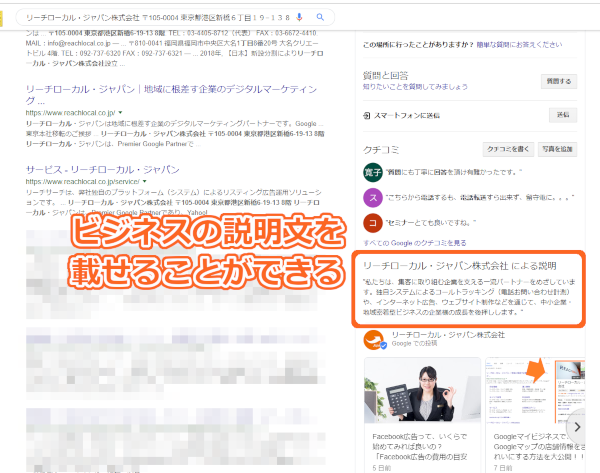The height and width of the screenshot is (473, 600).
Task: Click next arrow on posts carousel
Action: pyautogui.click(x=577, y=427)
